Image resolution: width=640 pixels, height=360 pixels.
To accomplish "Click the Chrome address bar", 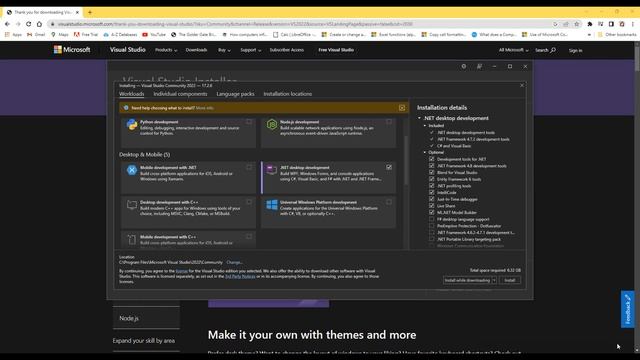I will pos(302,24).
